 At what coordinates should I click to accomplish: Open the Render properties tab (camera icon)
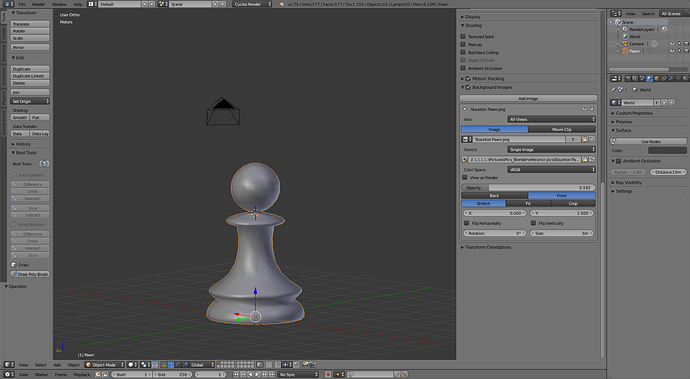(628, 78)
